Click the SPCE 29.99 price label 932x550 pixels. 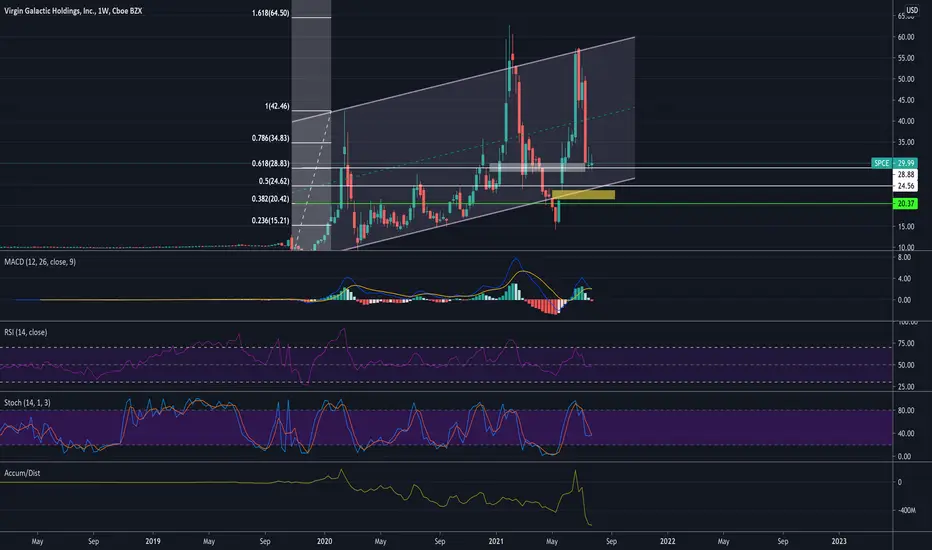pos(894,163)
